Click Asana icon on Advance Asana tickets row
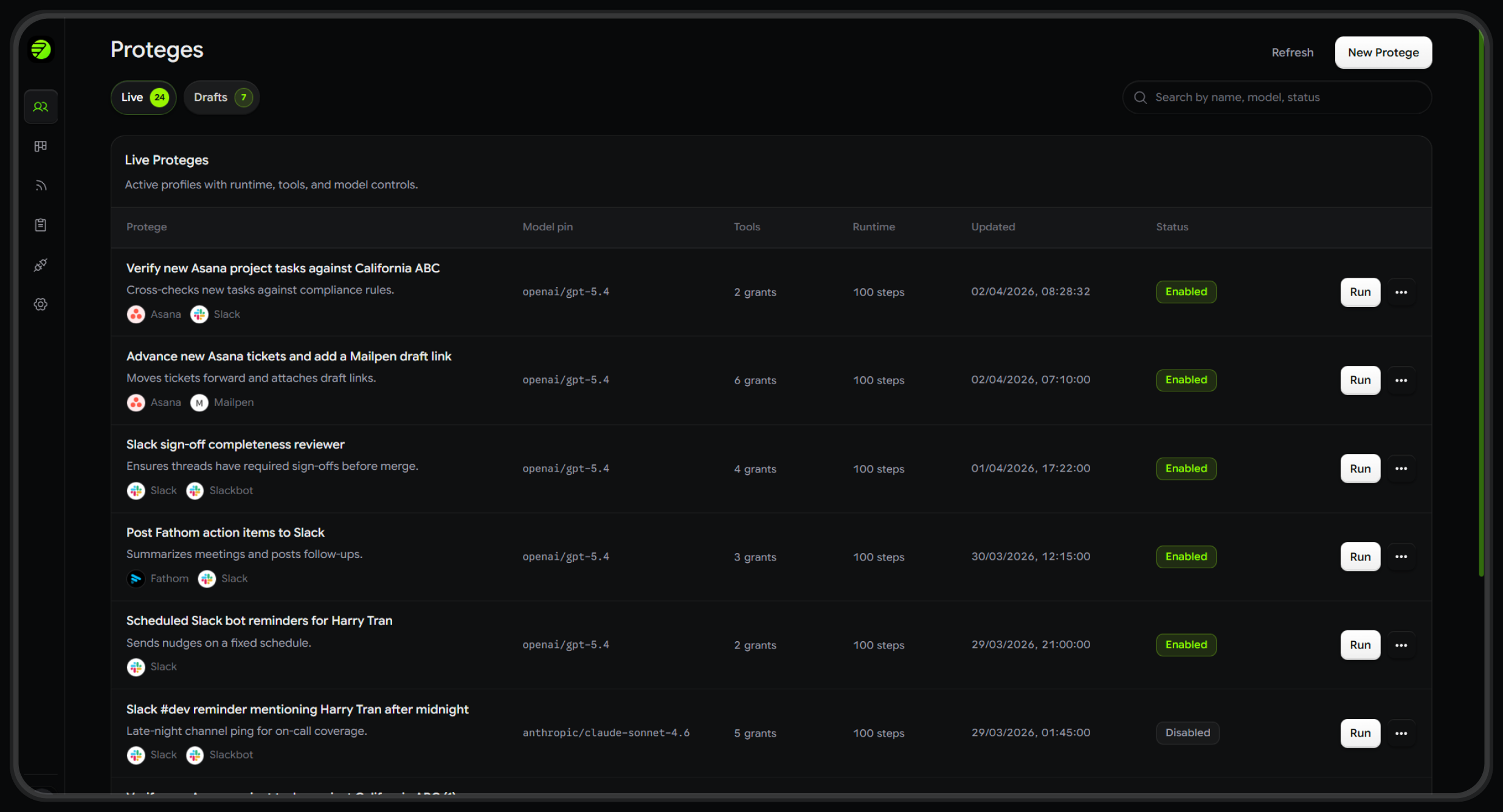Image resolution: width=1503 pixels, height=812 pixels. point(136,402)
